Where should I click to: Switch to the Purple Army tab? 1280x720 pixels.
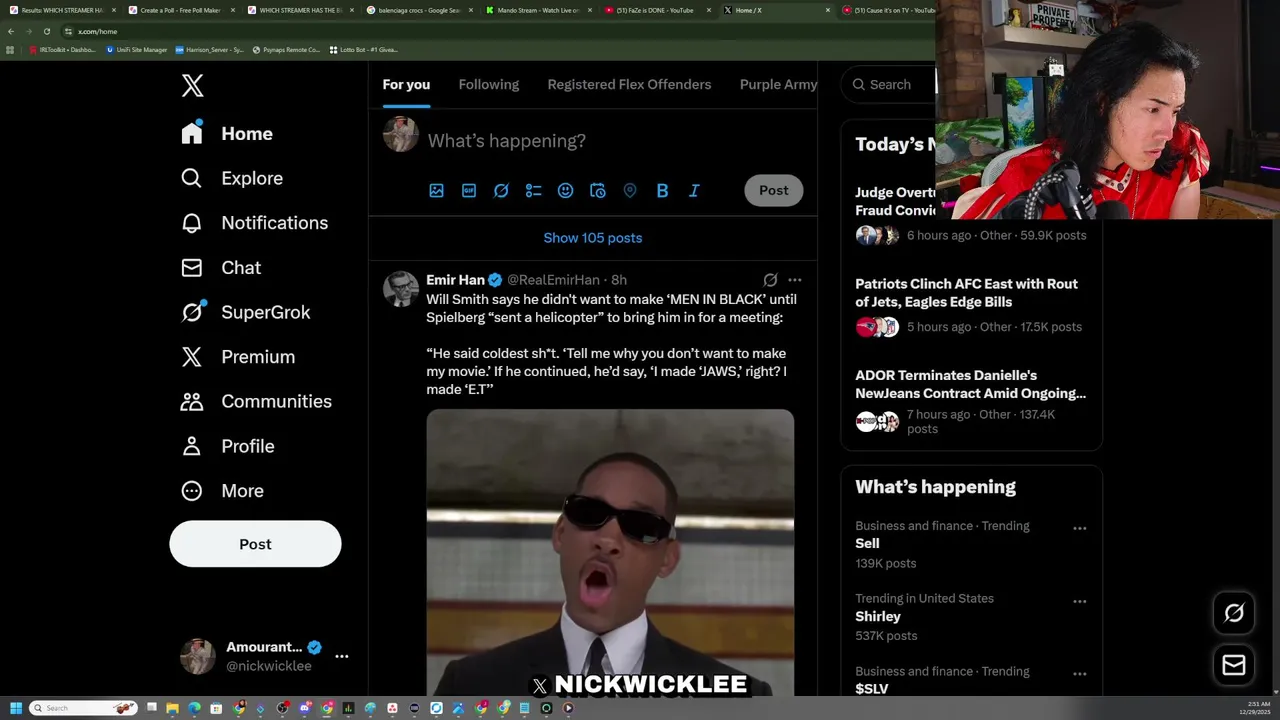(778, 85)
